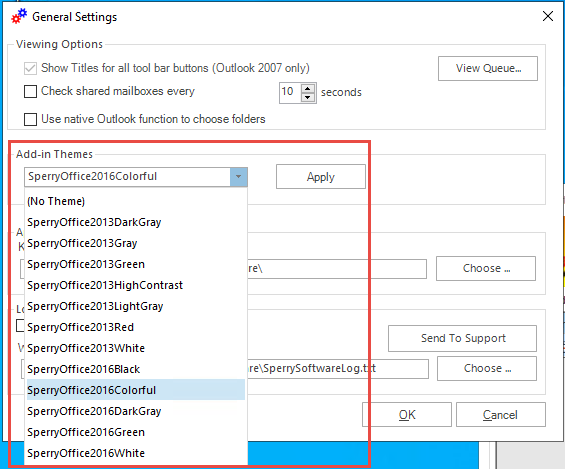The width and height of the screenshot is (565, 469).
Task: Enable Check shared mailboxes every checkbox
Action: 30,91
